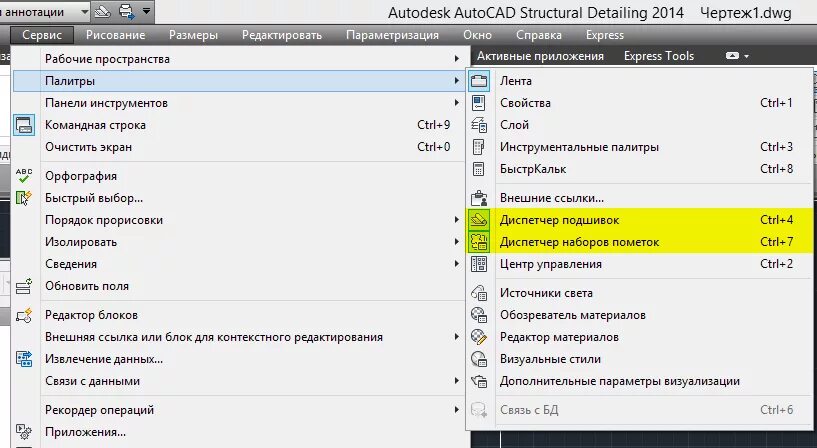Click the printer icon in the quick access toolbar
817x448 pixels.
pos(127,11)
